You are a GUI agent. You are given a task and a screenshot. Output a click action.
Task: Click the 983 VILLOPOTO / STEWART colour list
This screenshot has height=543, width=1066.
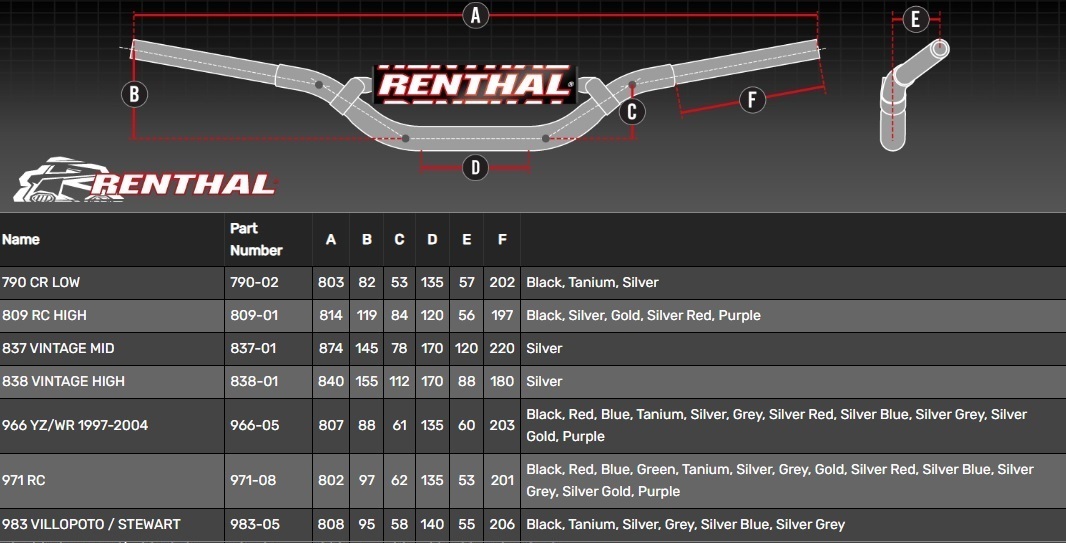[x=685, y=525]
